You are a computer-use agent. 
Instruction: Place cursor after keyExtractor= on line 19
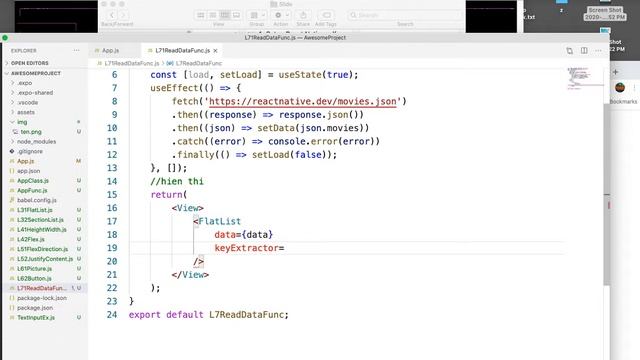[x=284, y=248]
